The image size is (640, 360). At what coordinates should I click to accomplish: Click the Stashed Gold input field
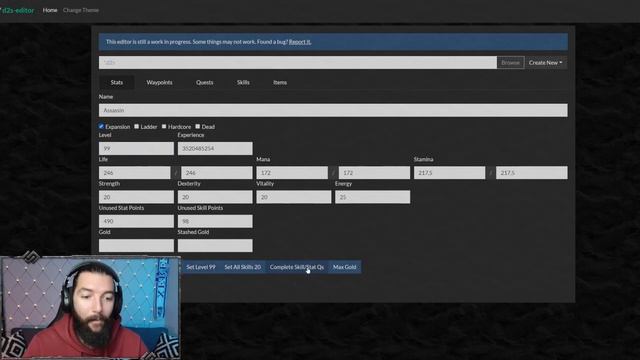click(x=215, y=246)
